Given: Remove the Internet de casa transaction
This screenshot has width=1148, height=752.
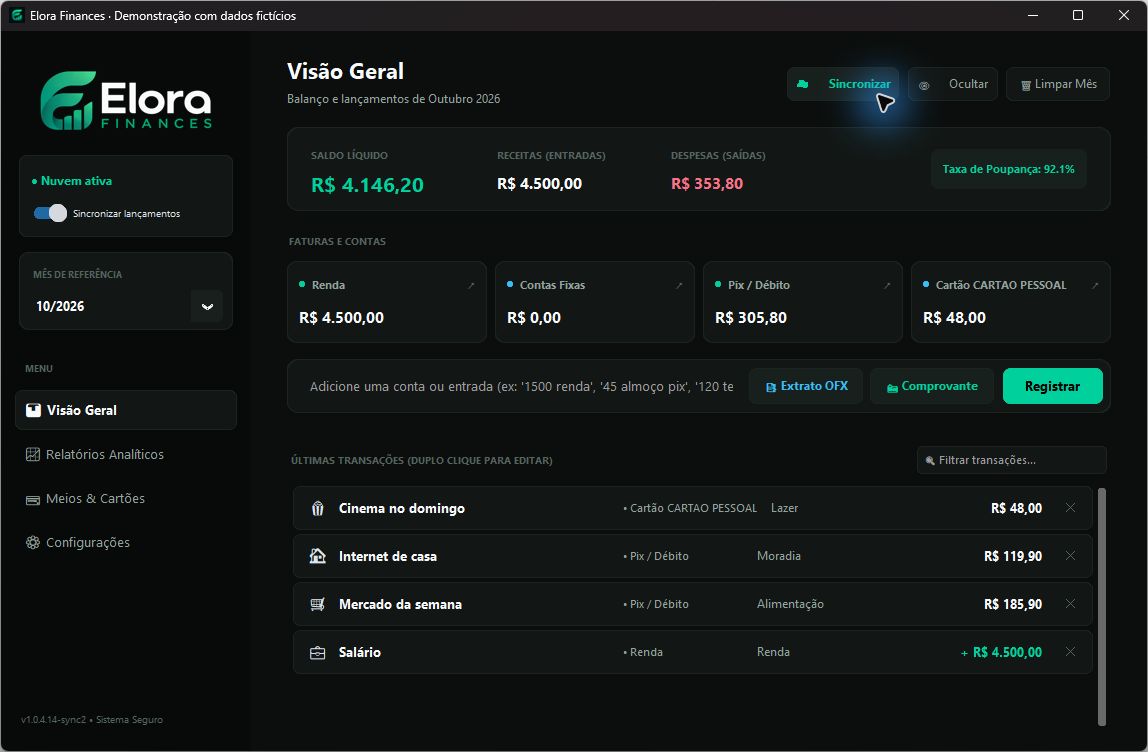Looking at the screenshot, I should (x=1070, y=556).
